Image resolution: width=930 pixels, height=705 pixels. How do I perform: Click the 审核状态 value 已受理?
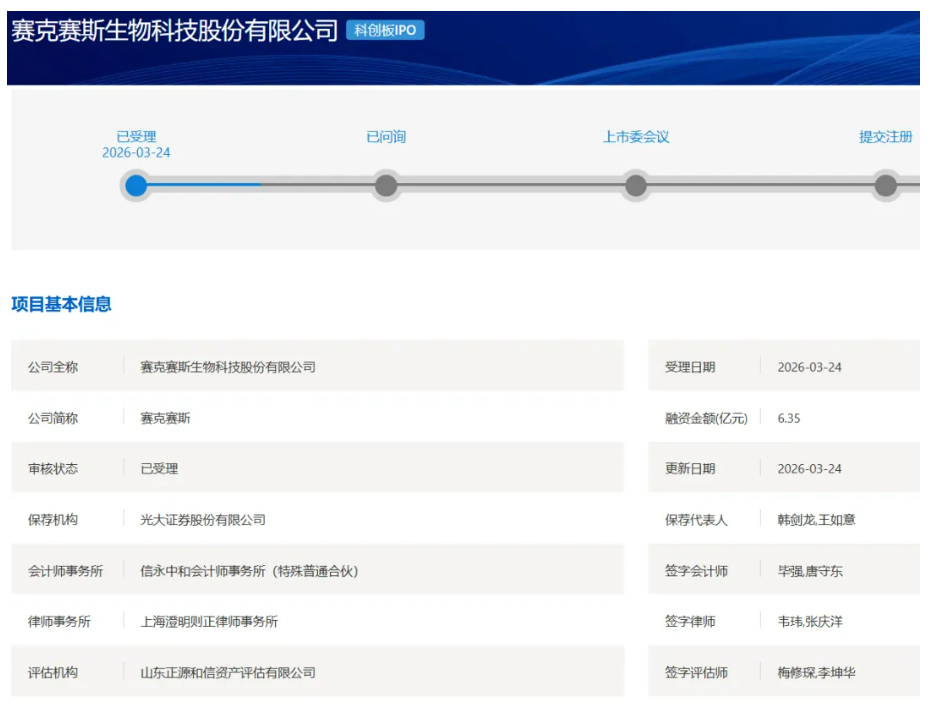point(159,469)
